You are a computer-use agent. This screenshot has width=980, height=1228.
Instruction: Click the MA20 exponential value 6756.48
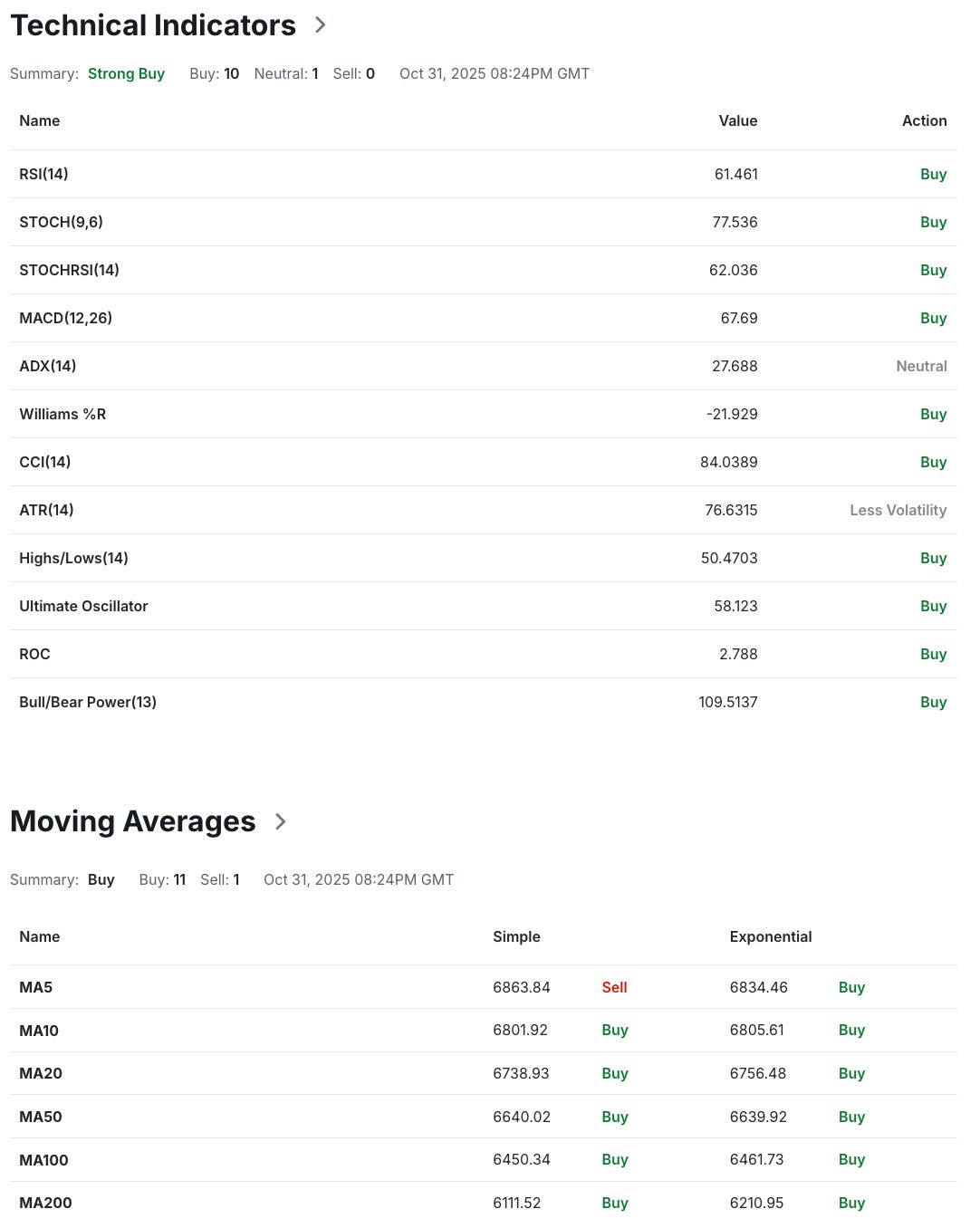pyautogui.click(x=758, y=1073)
